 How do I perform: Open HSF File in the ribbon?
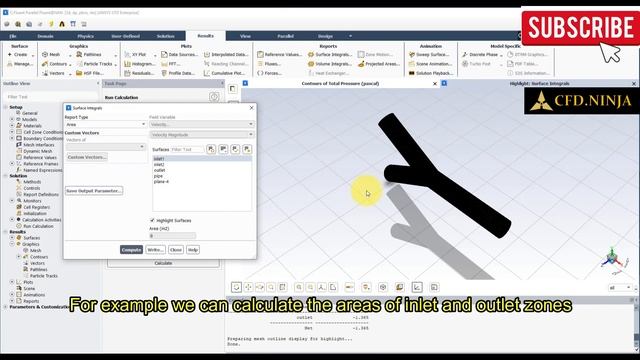(x=89, y=73)
